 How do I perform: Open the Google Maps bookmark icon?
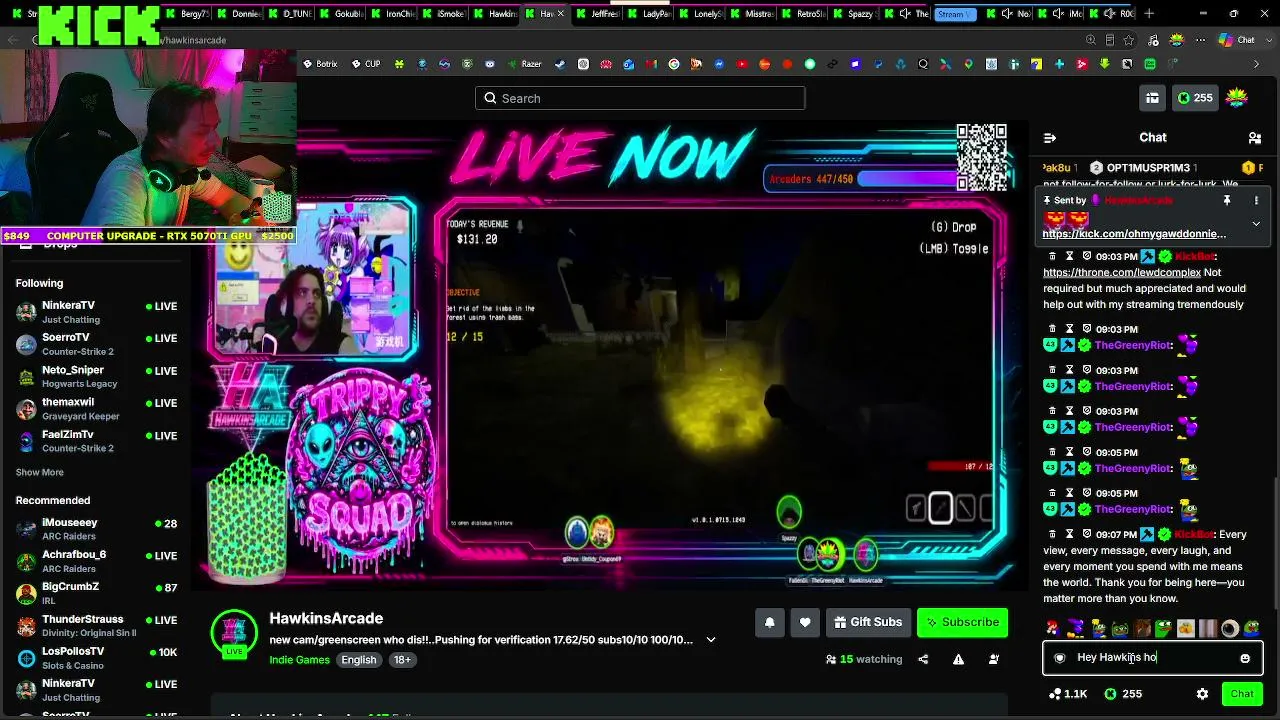point(969,64)
